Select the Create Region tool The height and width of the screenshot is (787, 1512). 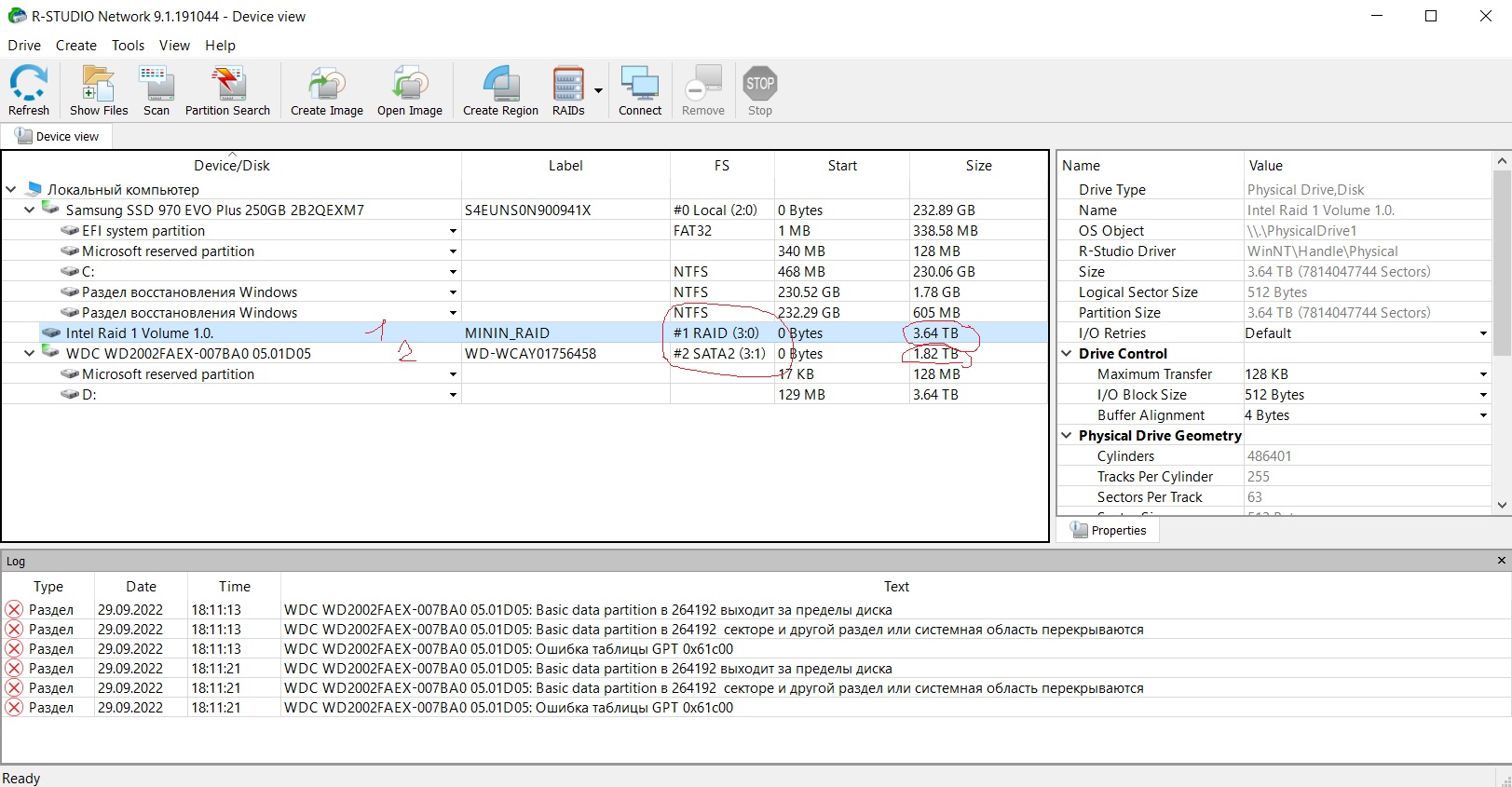click(501, 90)
